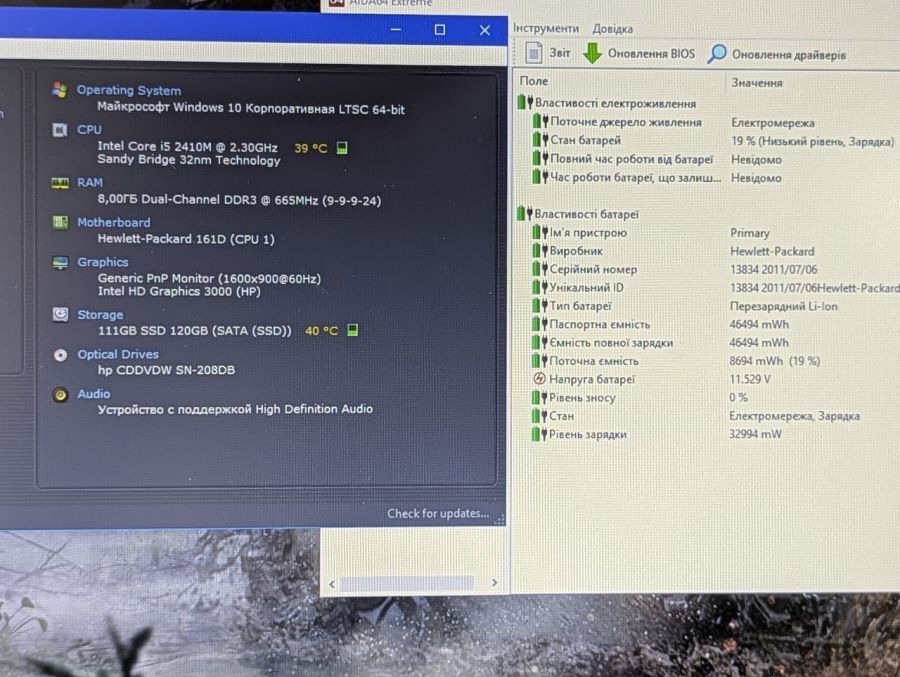
Task: Click battery icon beside Виробник row
Action: (x=540, y=250)
